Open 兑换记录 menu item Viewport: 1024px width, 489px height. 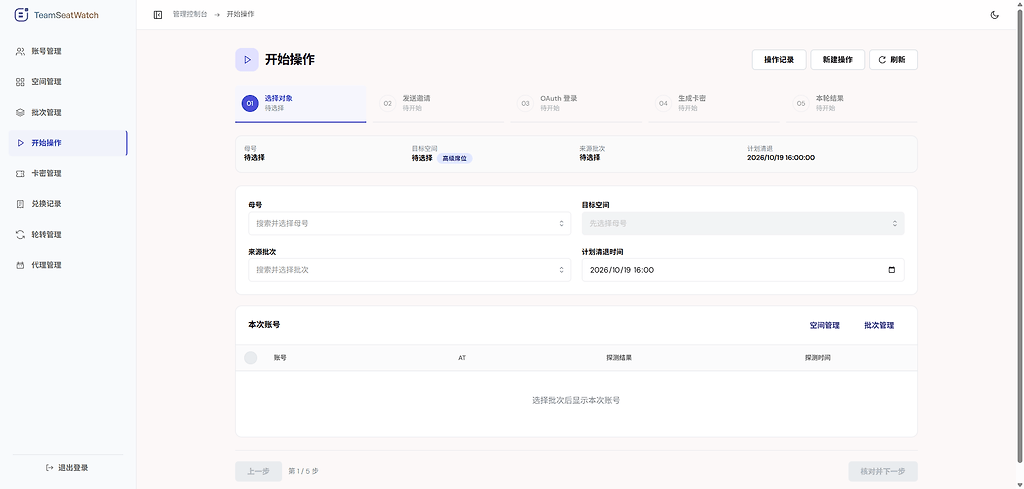pyautogui.click(x=68, y=204)
